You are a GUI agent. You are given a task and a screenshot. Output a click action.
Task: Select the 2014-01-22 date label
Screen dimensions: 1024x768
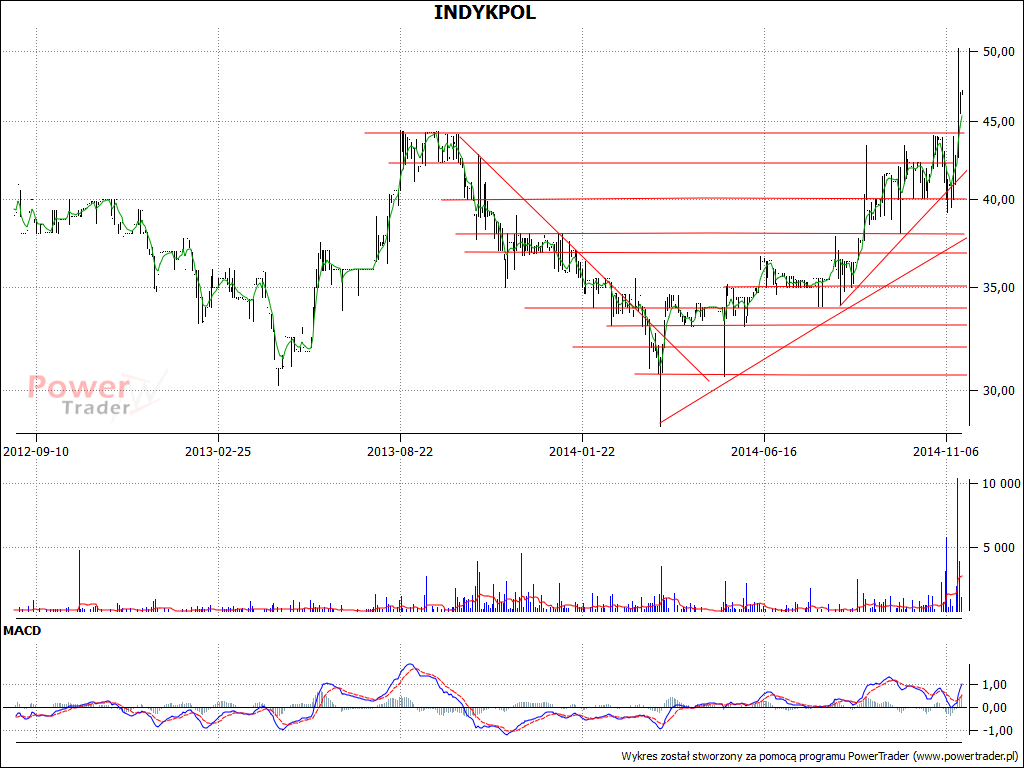pos(582,451)
